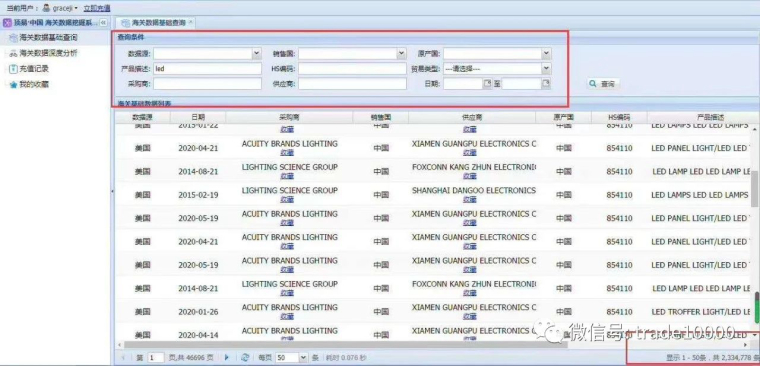The height and width of the screenshot is (366, 760).
Task: Expand the 销售国 dropdown arrow
Action: point(401,53)
